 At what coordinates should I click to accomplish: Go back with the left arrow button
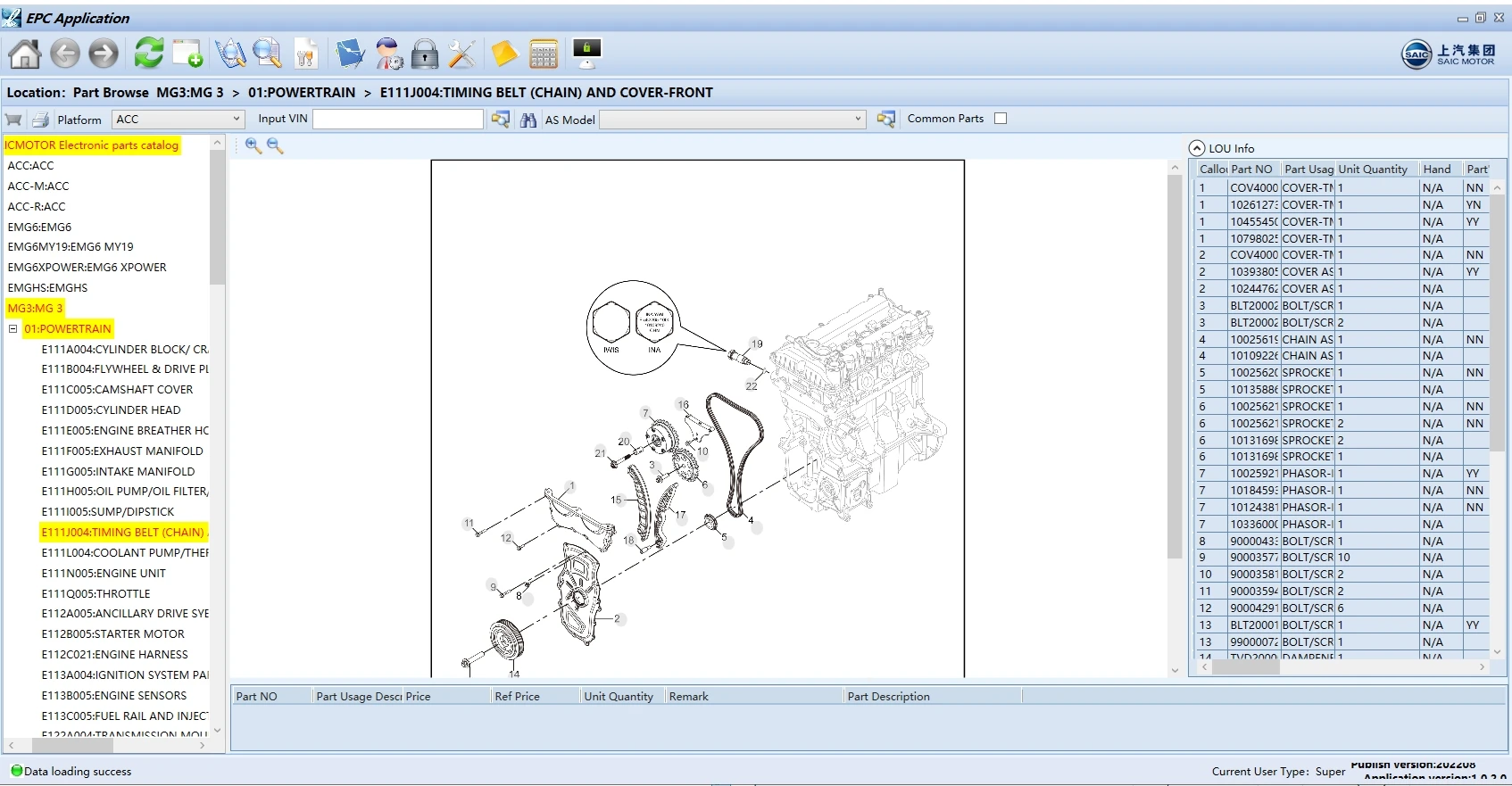65,54
